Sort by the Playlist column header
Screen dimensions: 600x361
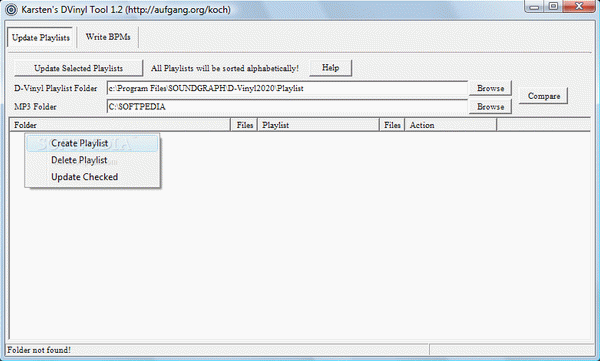319,125
